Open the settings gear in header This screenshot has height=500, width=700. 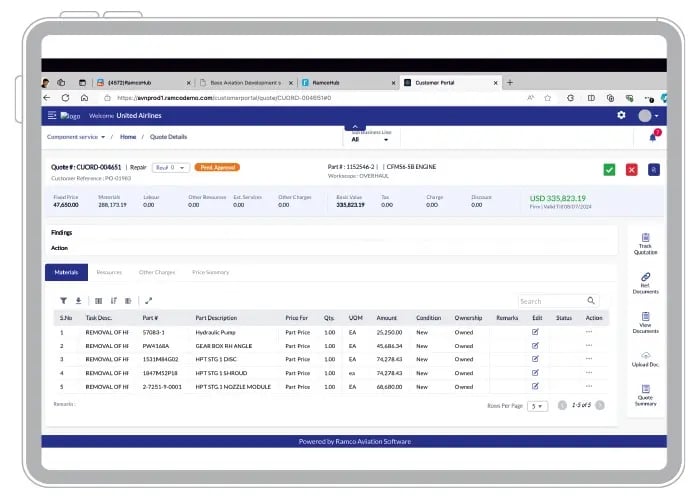coord(621,116)
